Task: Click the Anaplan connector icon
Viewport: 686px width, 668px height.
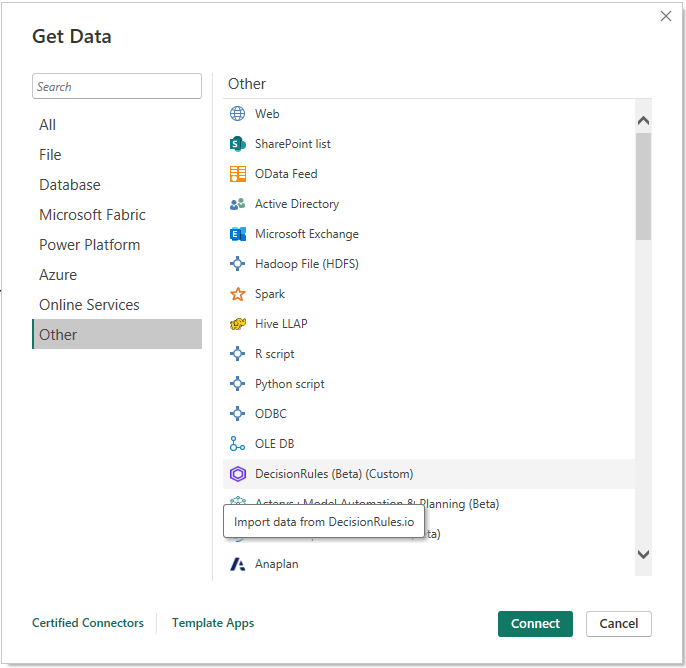Action: [x=237, y=564]
